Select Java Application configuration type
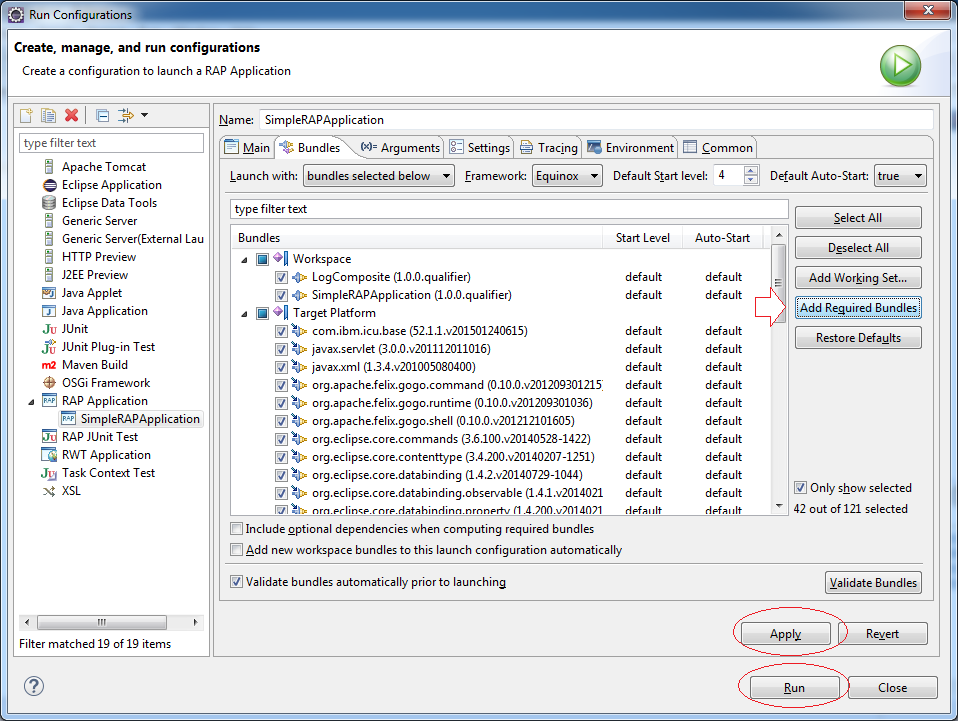958x721 pixels. (104, 311)
